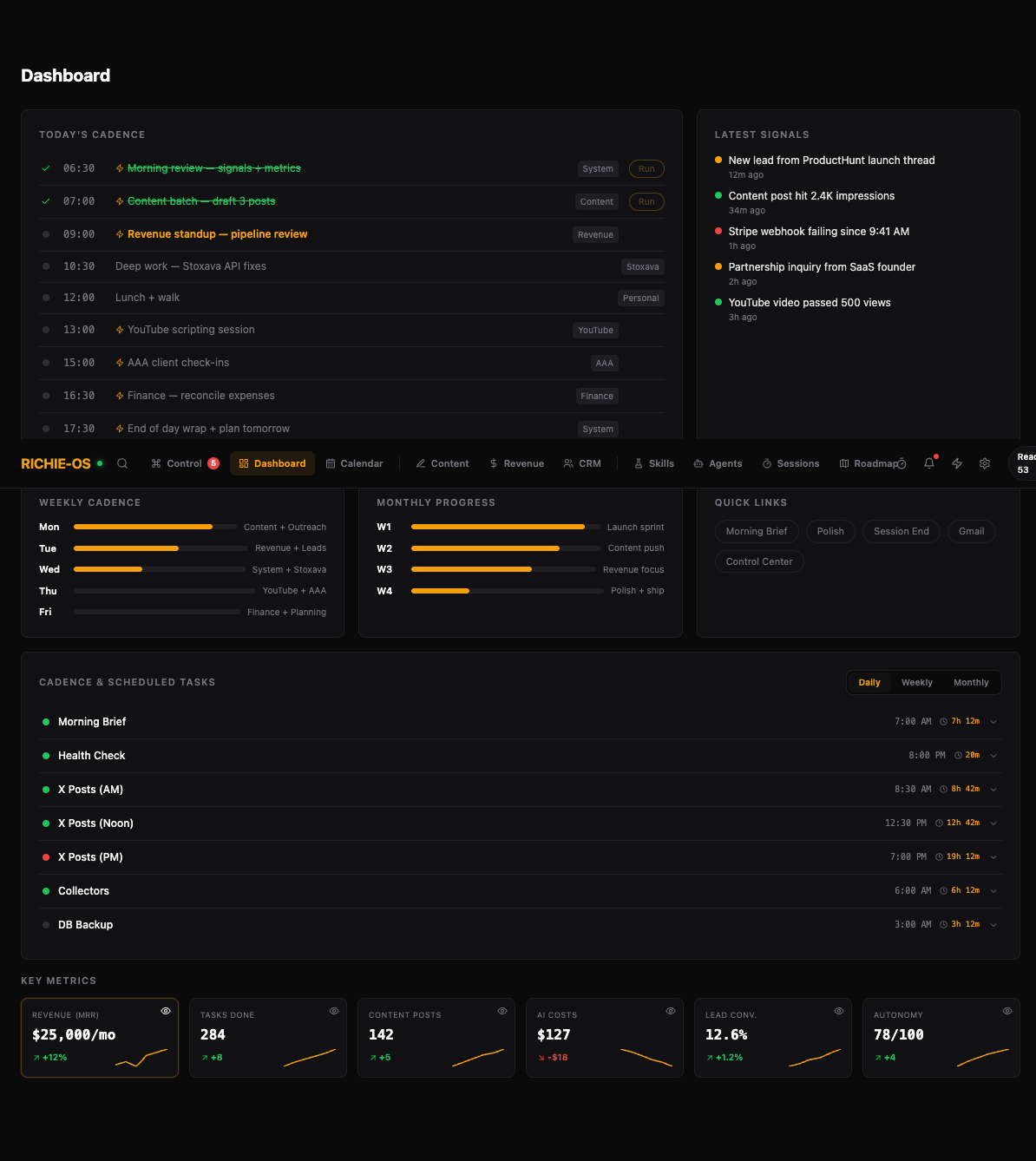This screenshot has width=1036, height=1161.
Task: Expand the Morning Brief scheduled task
Action: tap(993, 721)
